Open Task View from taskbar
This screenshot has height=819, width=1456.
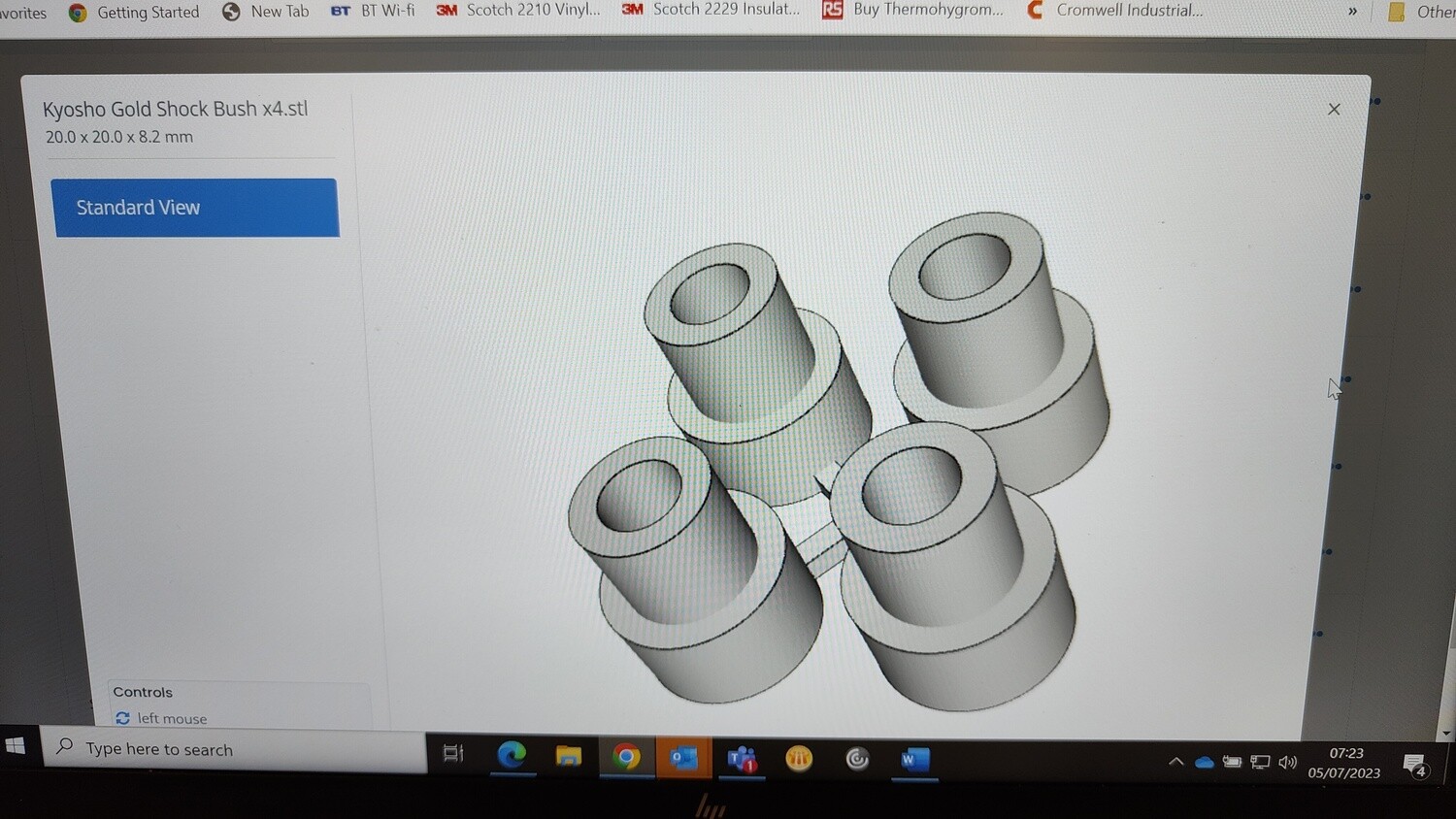[453, 753]
